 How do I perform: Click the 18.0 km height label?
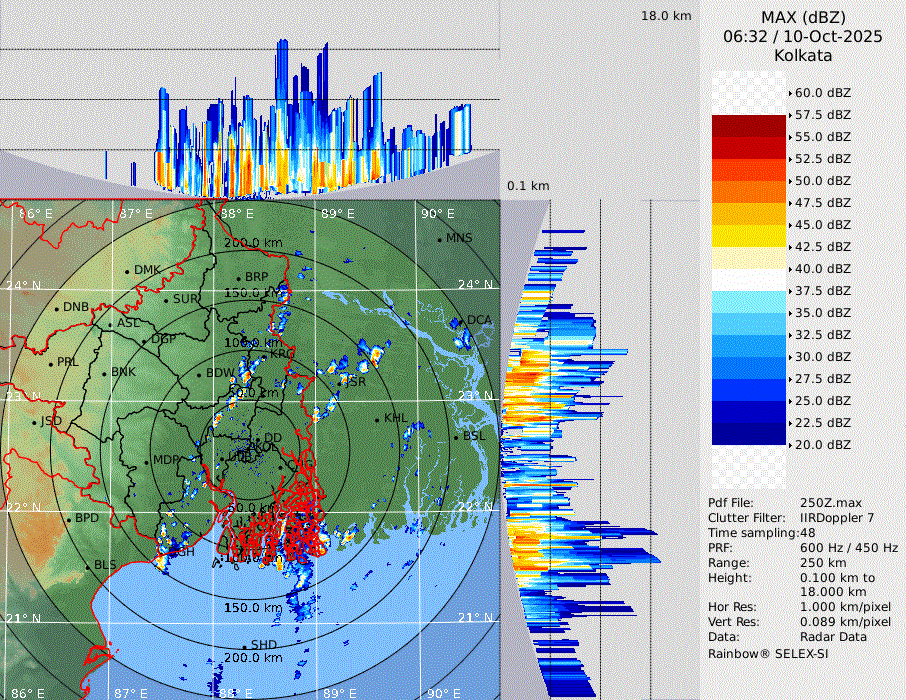tap(666, 16)
